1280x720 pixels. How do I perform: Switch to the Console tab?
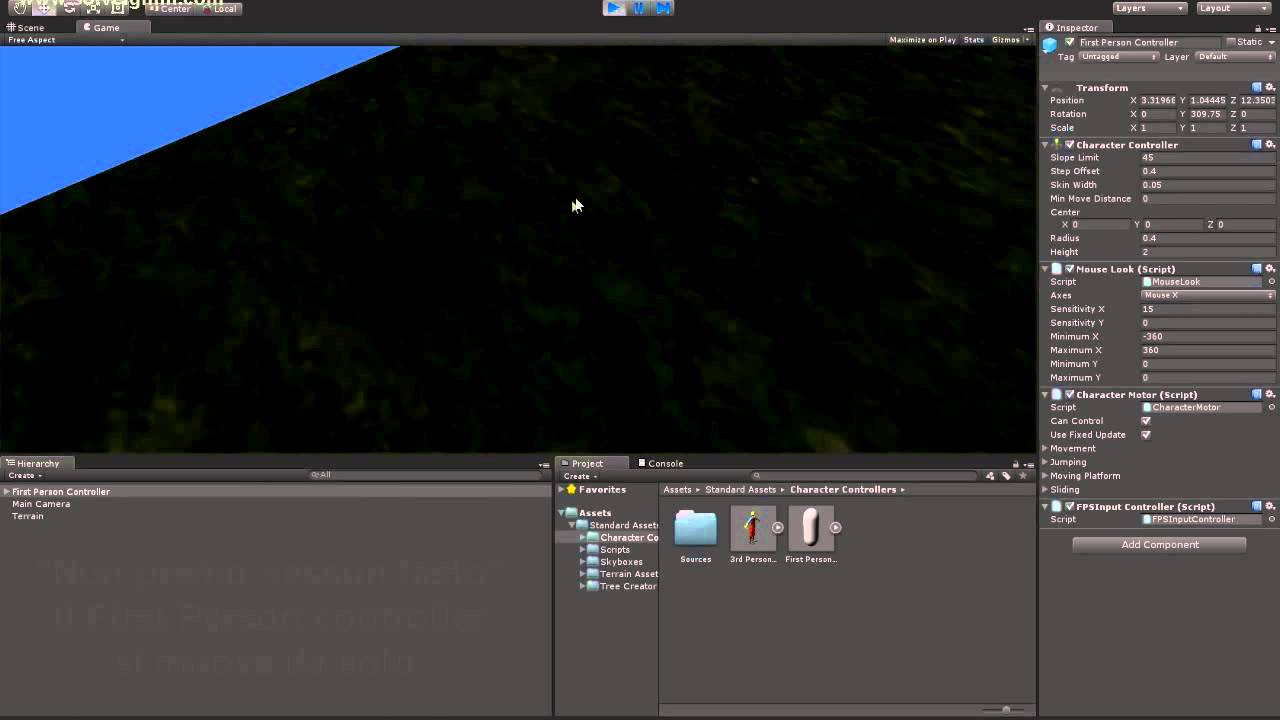pyautogui.click(x=660, y=464)
